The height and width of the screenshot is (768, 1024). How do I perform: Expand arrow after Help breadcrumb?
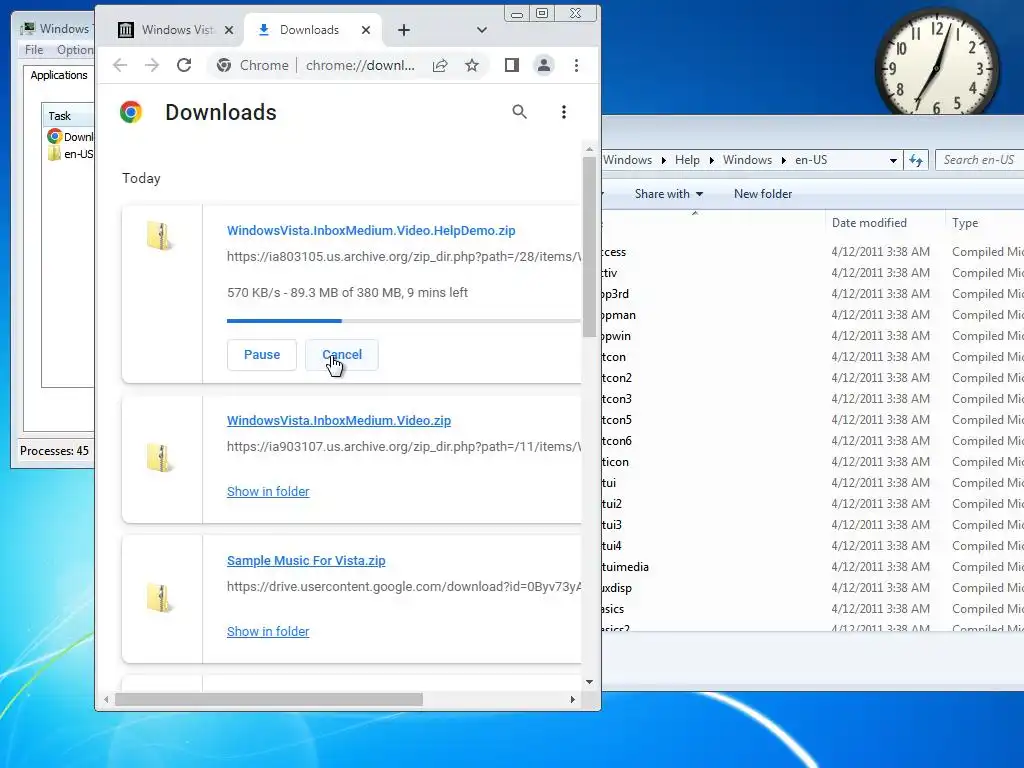pos(711,160)
